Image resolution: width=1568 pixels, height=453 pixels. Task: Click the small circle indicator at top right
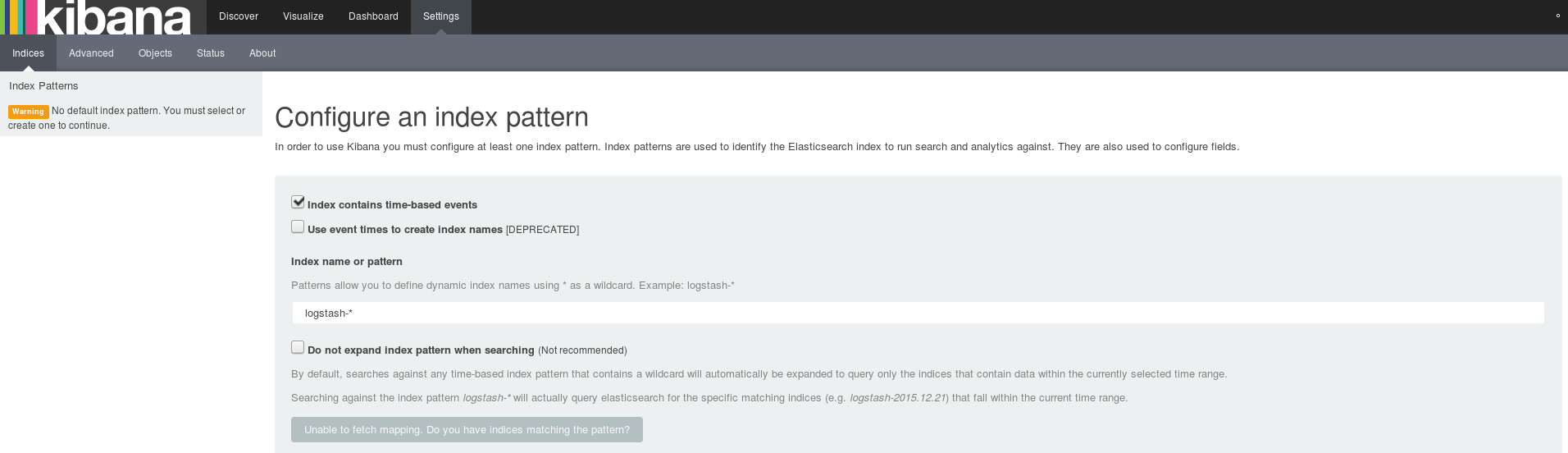1558,16
